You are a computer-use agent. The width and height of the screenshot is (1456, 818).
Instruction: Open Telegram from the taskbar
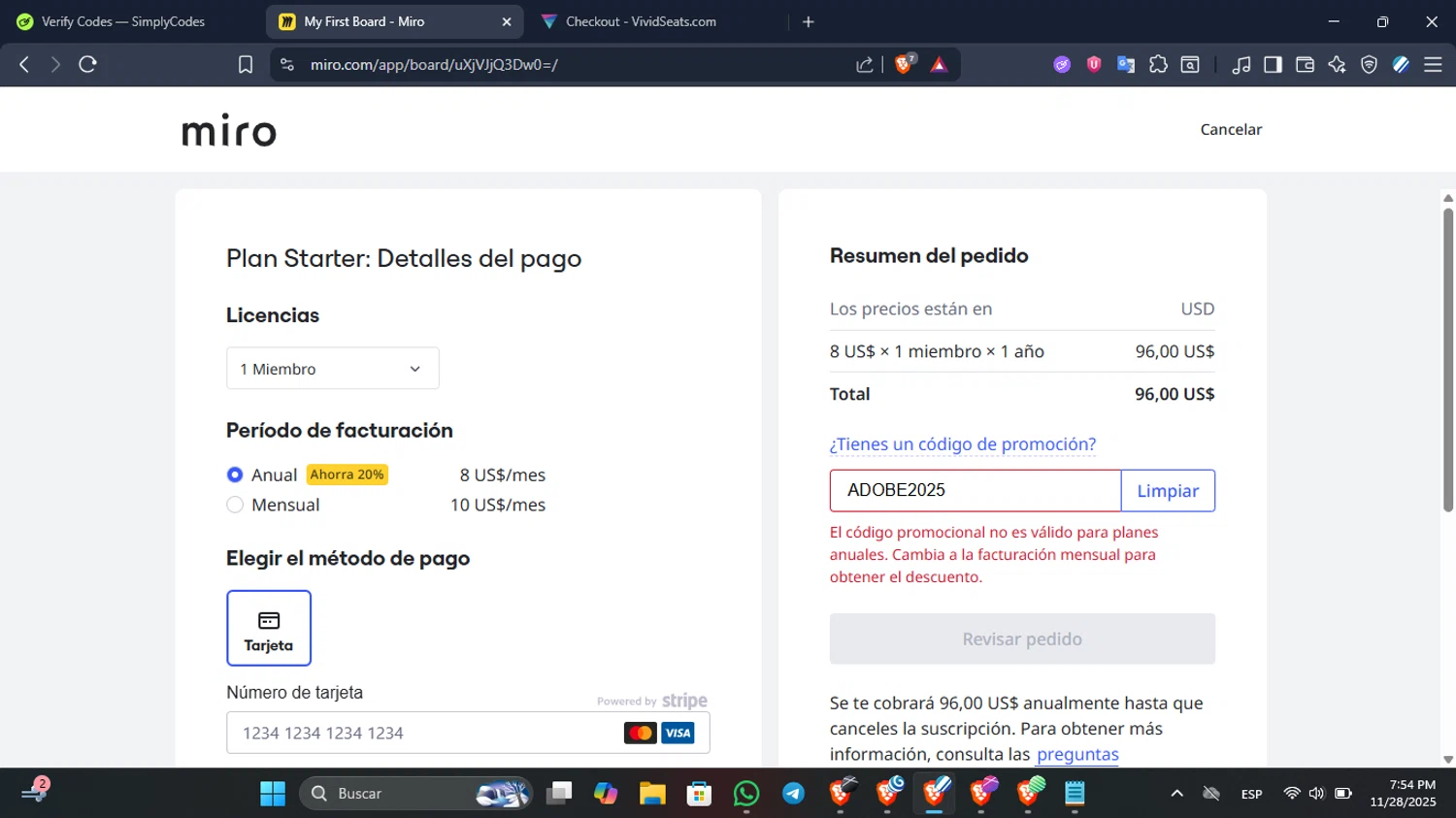click(793, 794)
